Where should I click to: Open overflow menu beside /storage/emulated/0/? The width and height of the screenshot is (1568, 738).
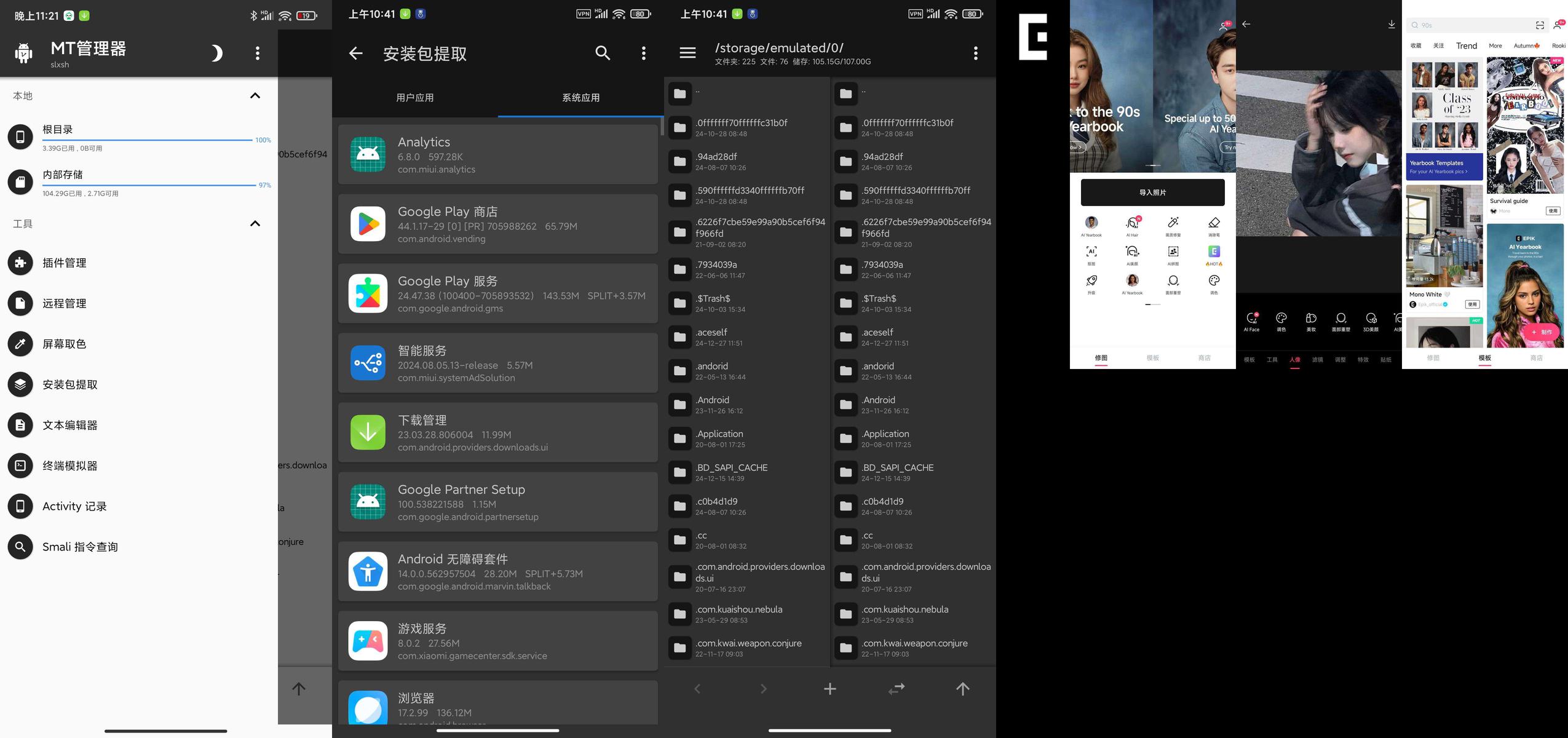(x=975, y=54)
